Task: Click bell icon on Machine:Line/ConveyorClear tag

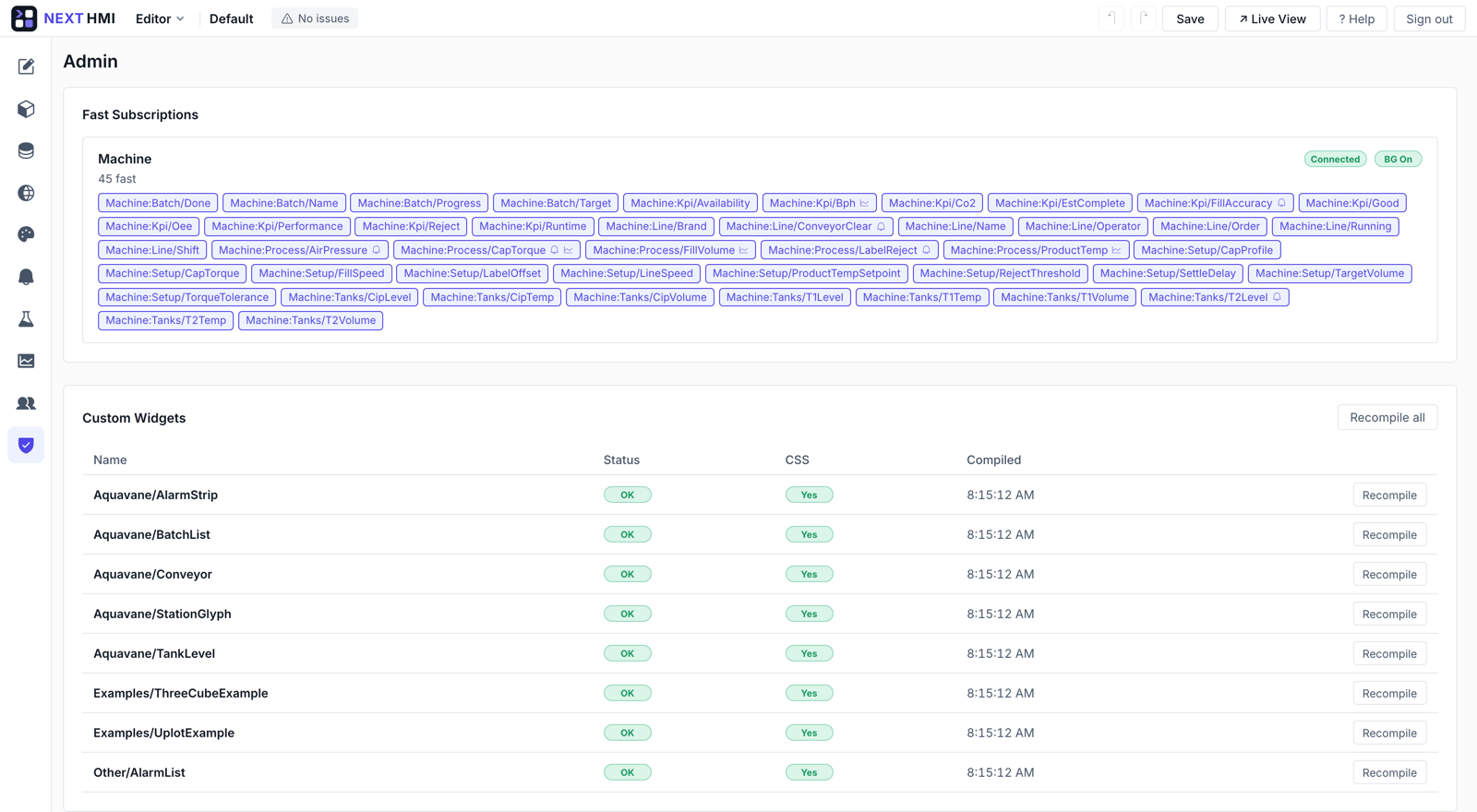Action: coord(881,226)
